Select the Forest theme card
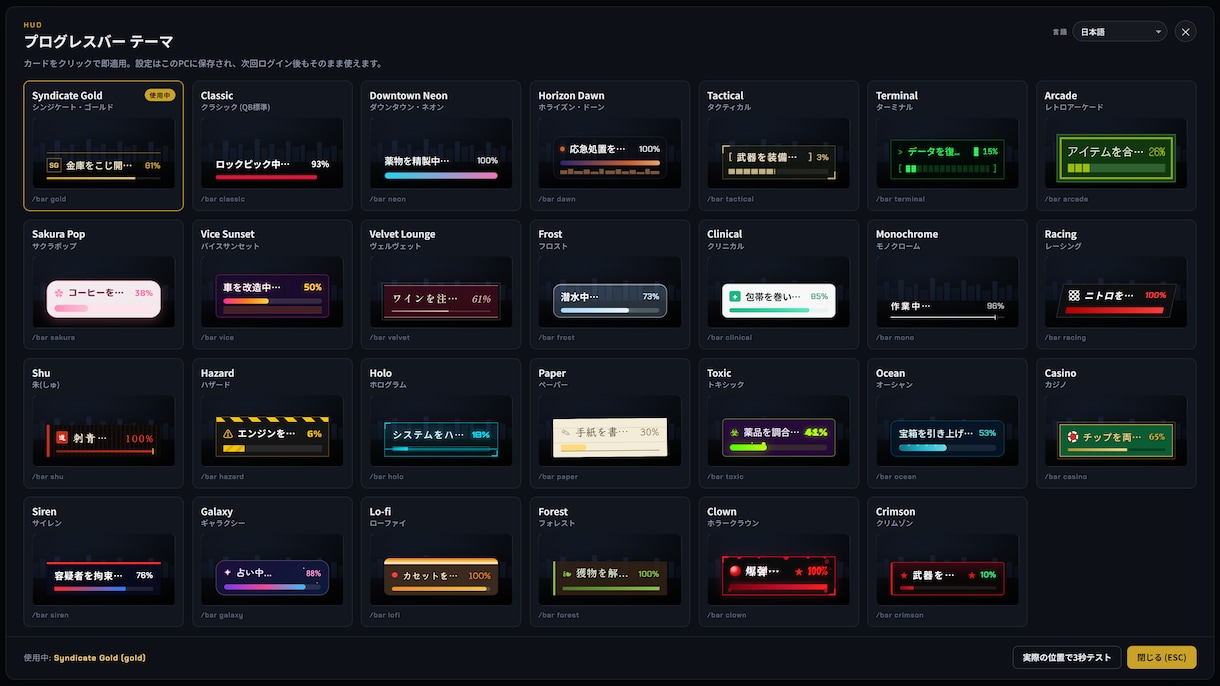The width and height of the screenshot is (1220, 686). 610,562
